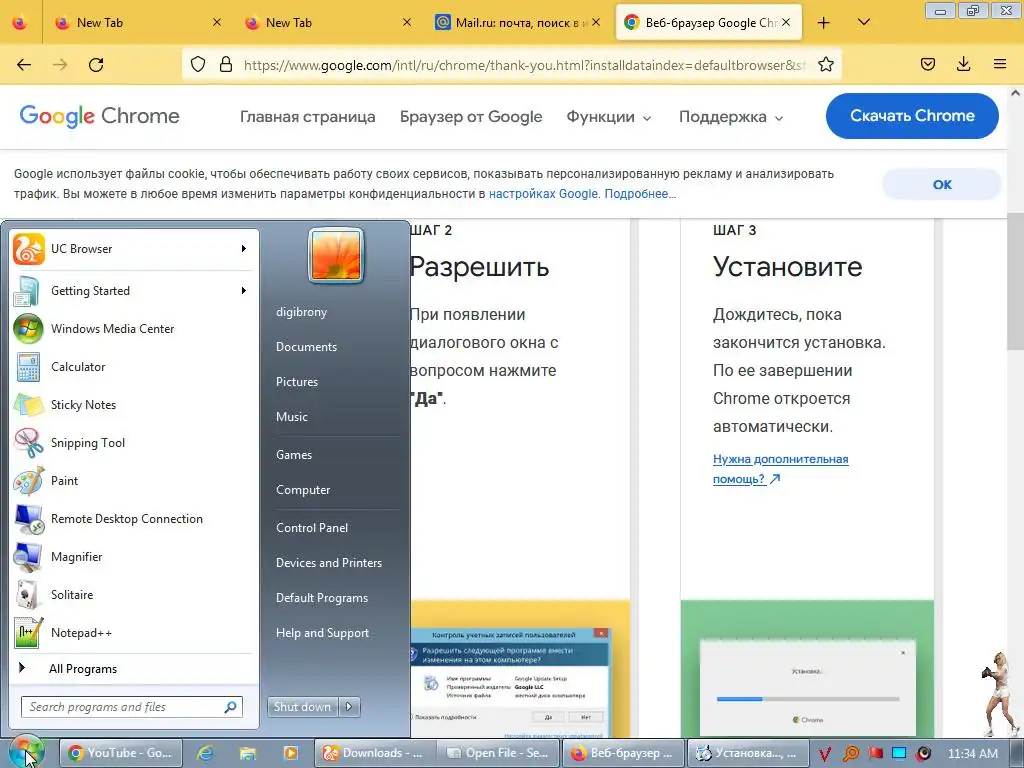Screen dimensions: 1024x768
Task: Save page to Pocket
Action: [x=928, y=64]
